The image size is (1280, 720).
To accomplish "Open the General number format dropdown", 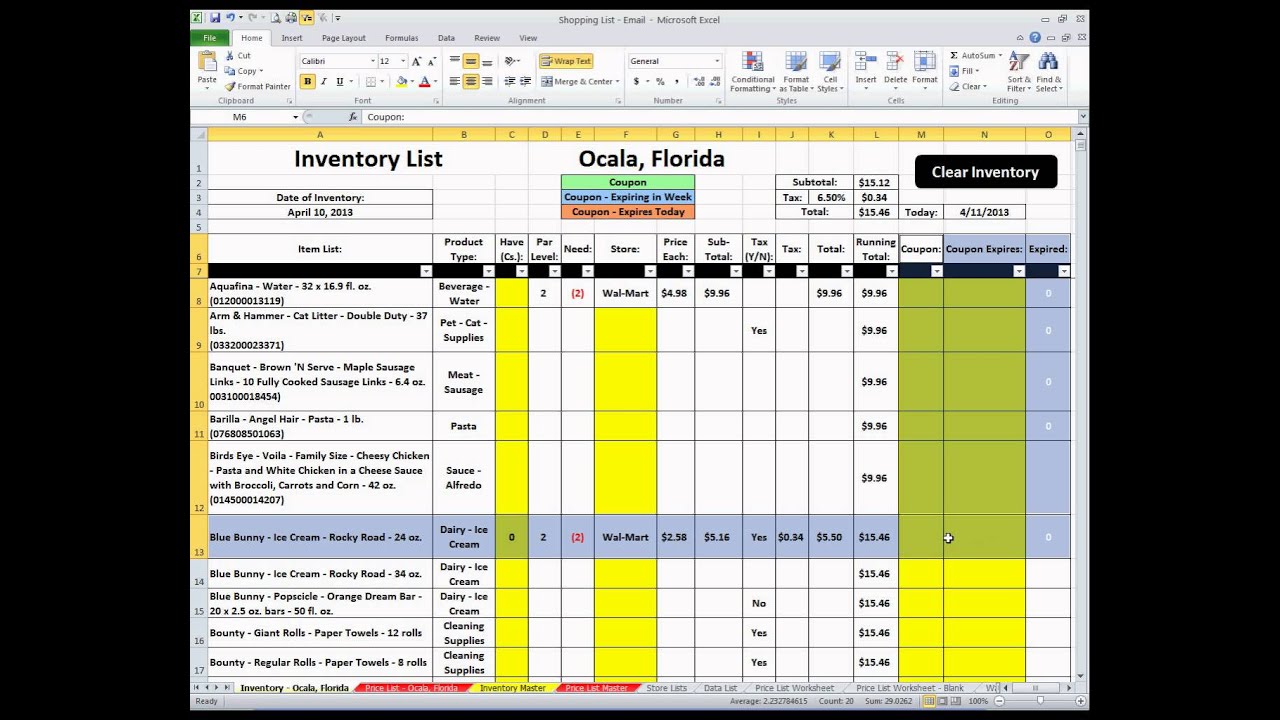I will [x=717, y=61].
